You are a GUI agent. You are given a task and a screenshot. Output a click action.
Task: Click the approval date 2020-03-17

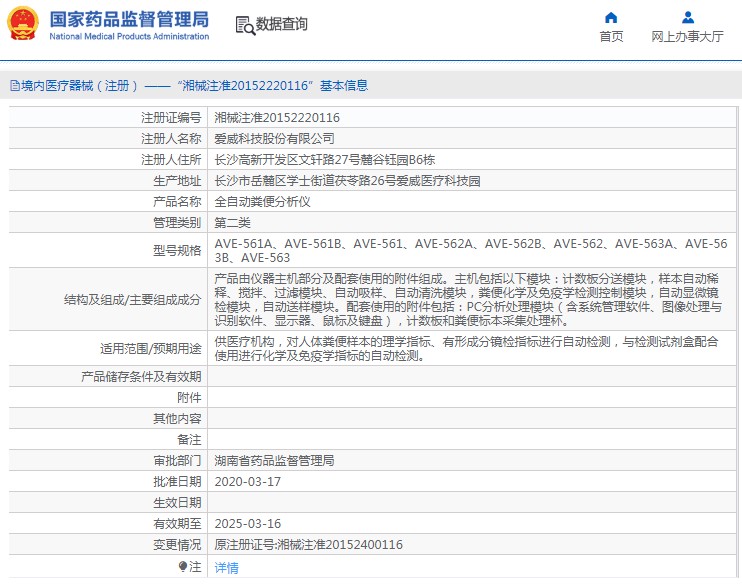click(x=247, y=482)
